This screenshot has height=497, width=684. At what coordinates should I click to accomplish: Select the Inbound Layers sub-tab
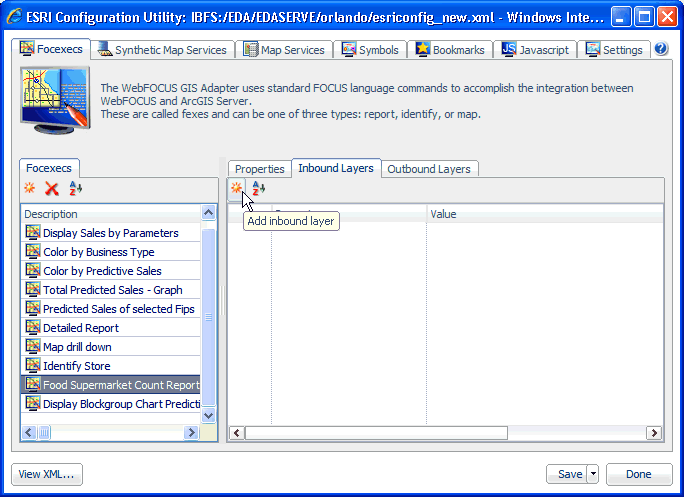(x=336, y=168)
